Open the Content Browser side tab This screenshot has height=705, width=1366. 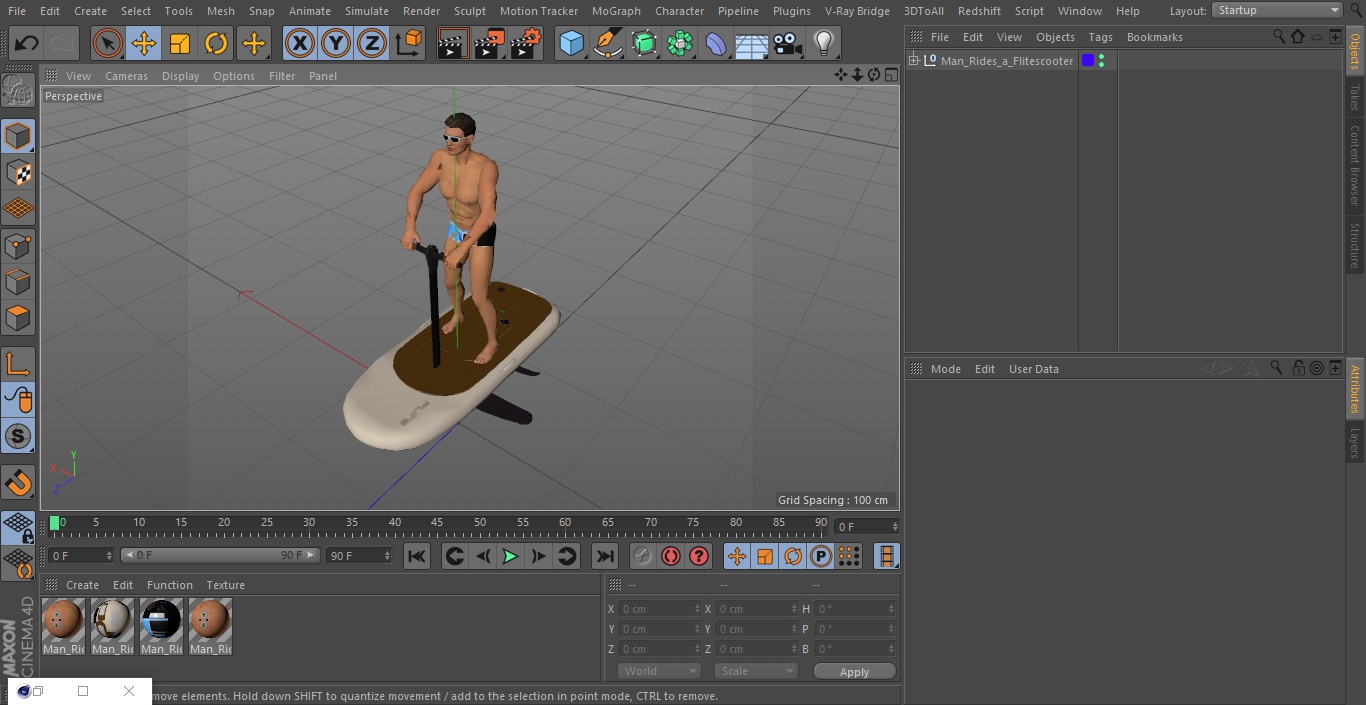click(1355, 165)
